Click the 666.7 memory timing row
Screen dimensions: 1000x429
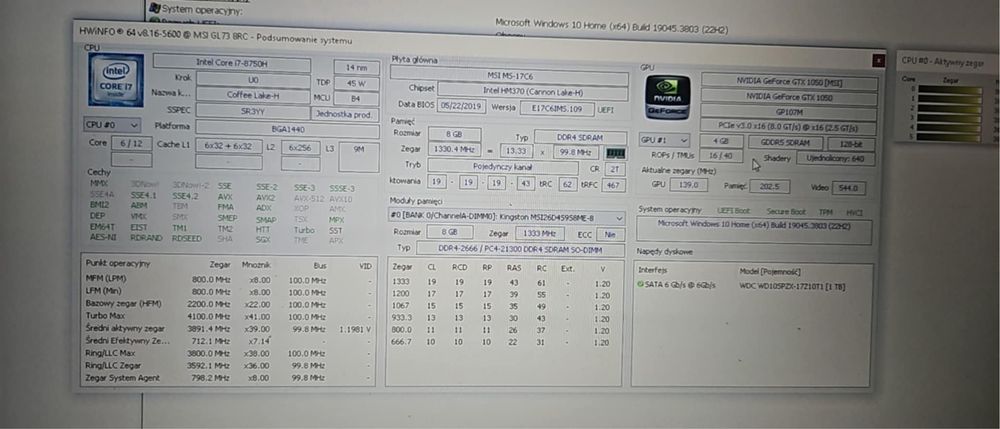[504, 343]
